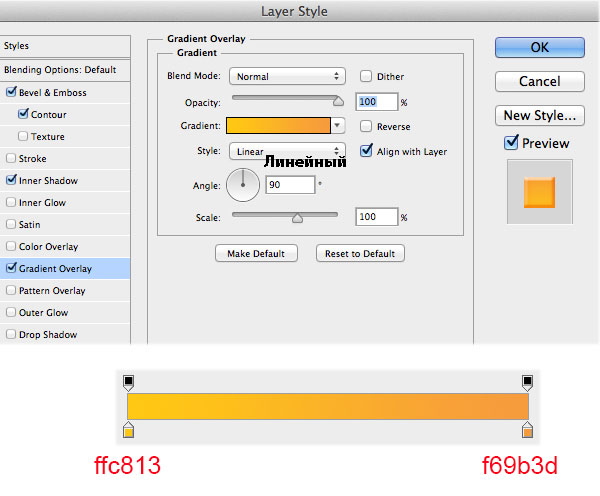Enable the Stroke checkbox
The width and height of the screenshot is (600, 496).
11,158
